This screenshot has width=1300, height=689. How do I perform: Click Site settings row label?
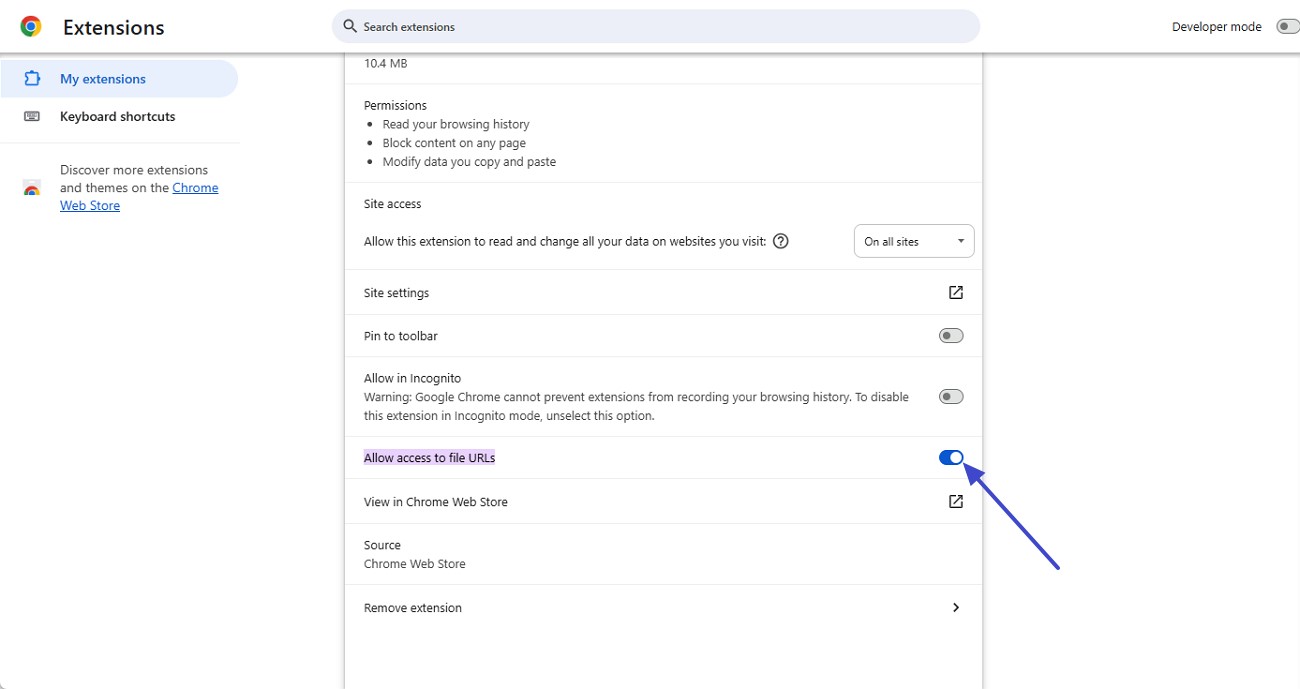[396, 293]
